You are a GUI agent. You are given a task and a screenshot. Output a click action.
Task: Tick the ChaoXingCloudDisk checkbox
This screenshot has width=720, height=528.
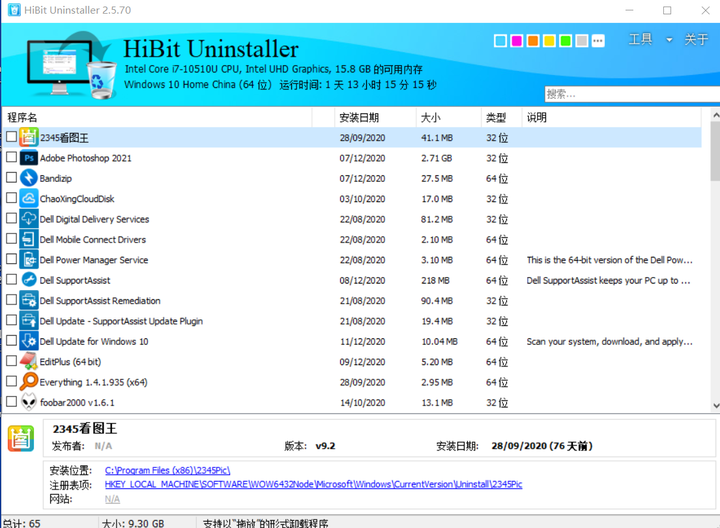point(11,198)
